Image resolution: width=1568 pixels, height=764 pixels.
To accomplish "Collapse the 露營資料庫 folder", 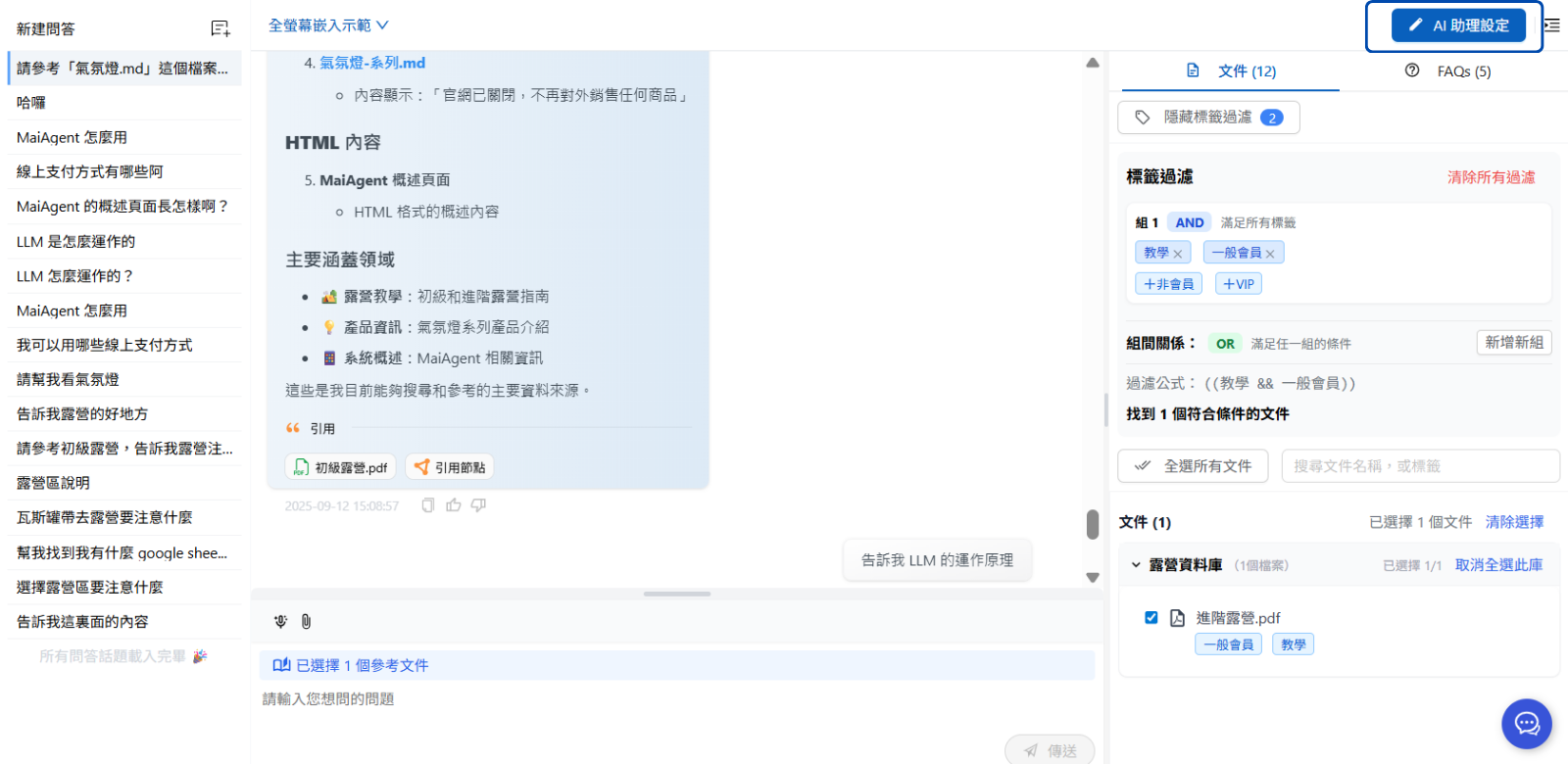I will pyautogui.click(x=1136, y=565).
